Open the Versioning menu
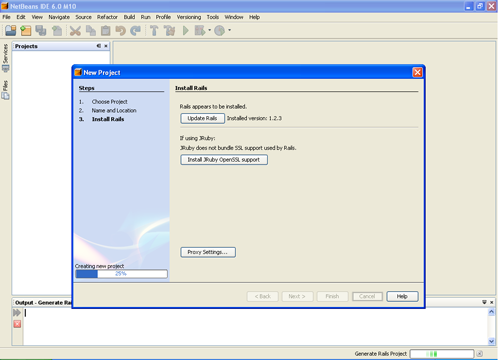 point(189,17)
